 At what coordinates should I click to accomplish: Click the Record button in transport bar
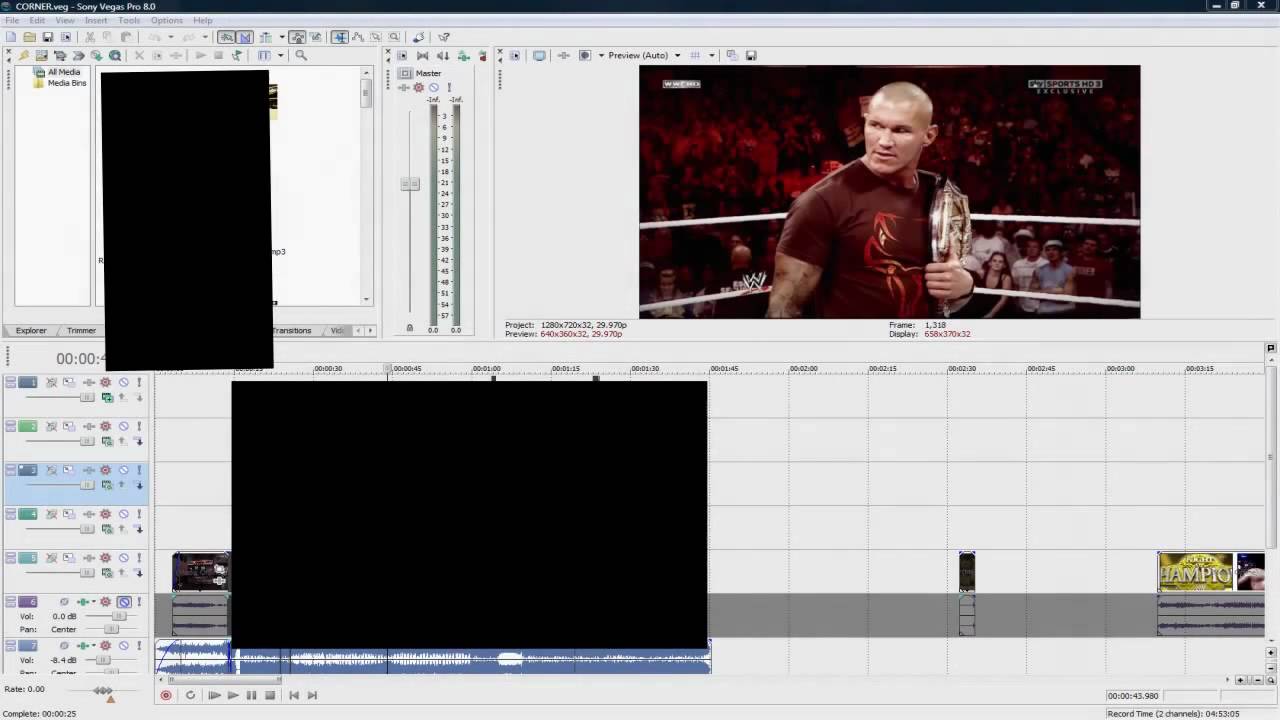click(x=166, y=695)
